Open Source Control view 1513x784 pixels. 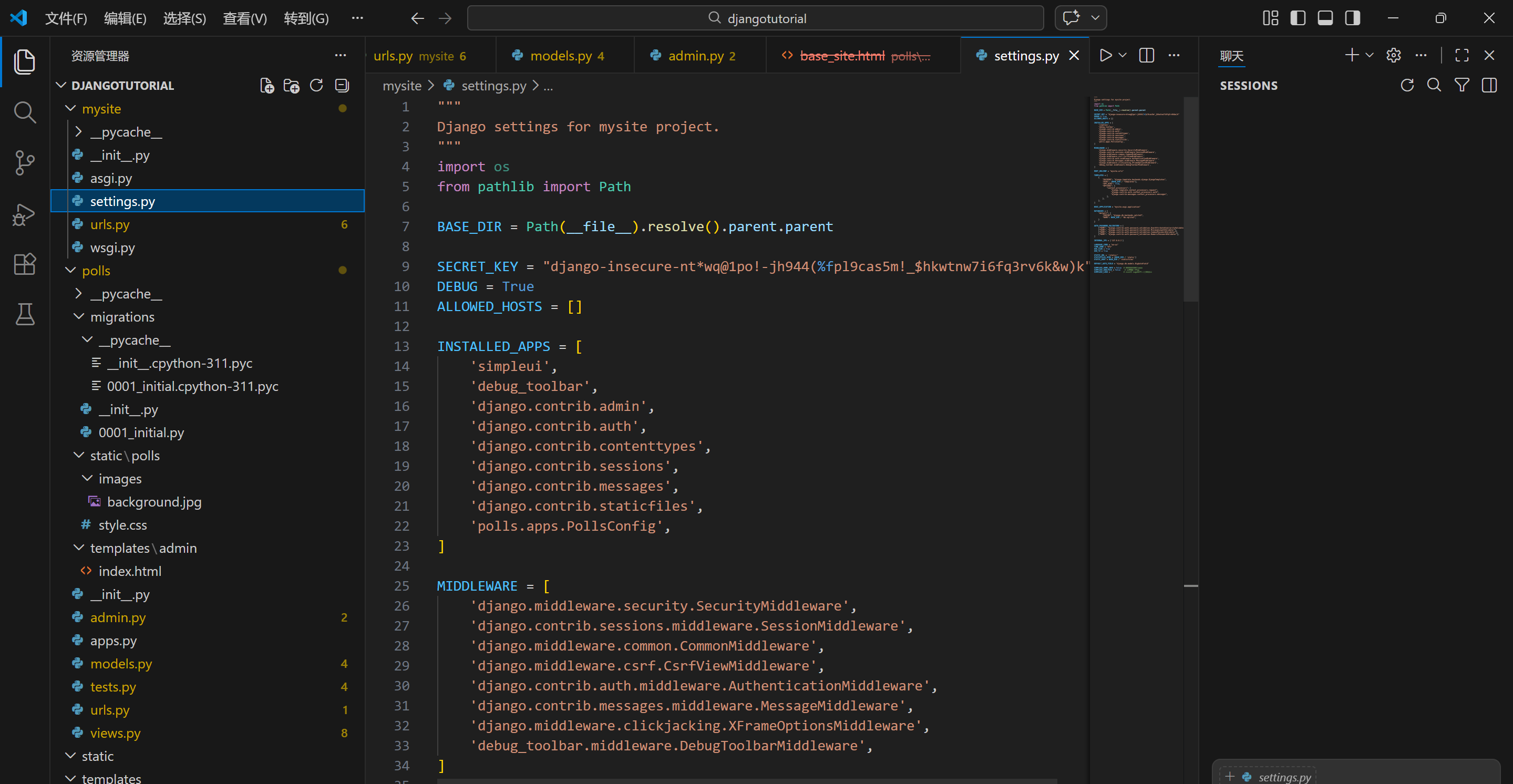[x=24, y=163]
